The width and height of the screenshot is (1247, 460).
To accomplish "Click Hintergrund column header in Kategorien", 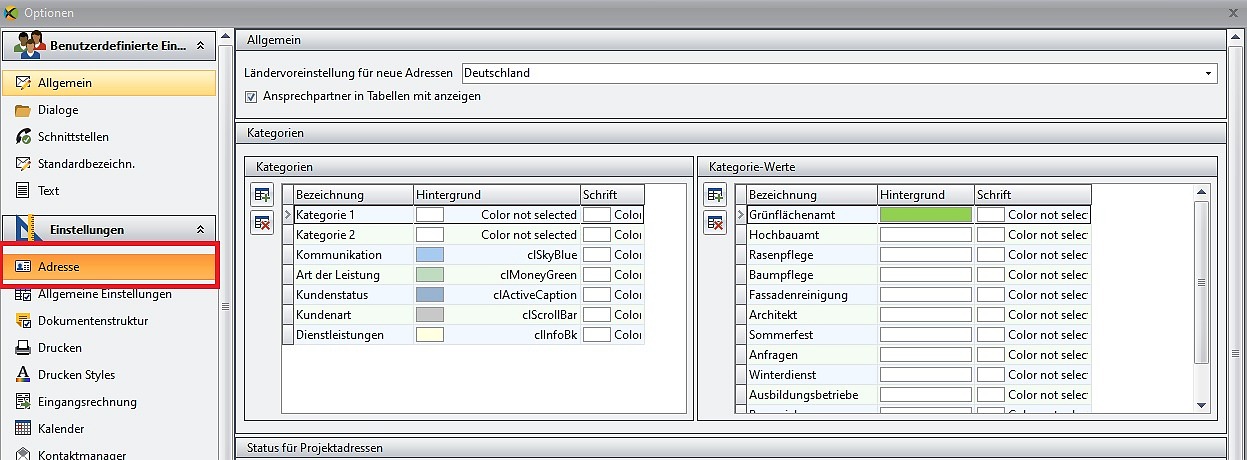I will (x=497, y=195).
